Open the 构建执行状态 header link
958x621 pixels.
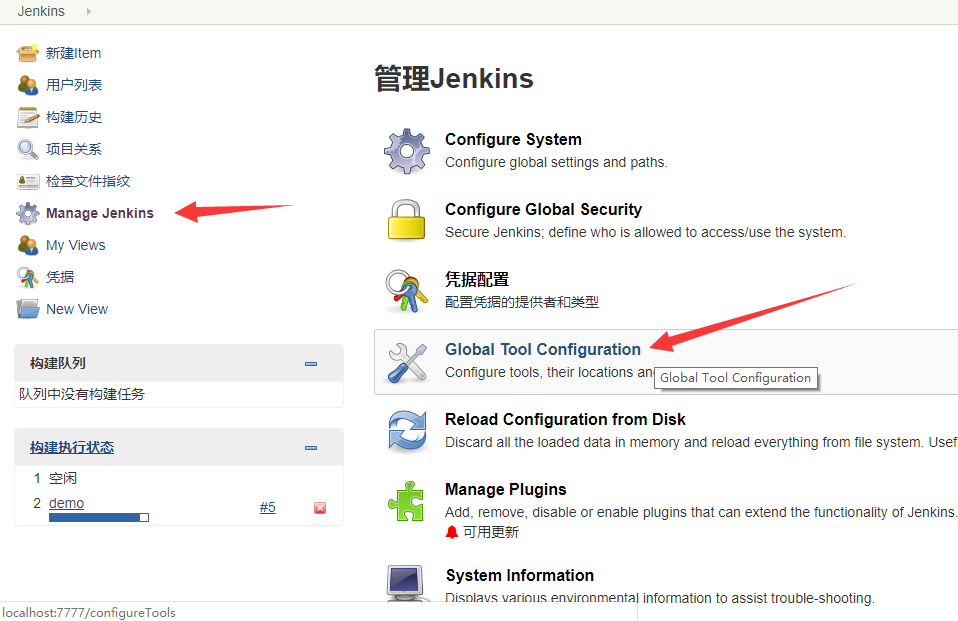72,447
